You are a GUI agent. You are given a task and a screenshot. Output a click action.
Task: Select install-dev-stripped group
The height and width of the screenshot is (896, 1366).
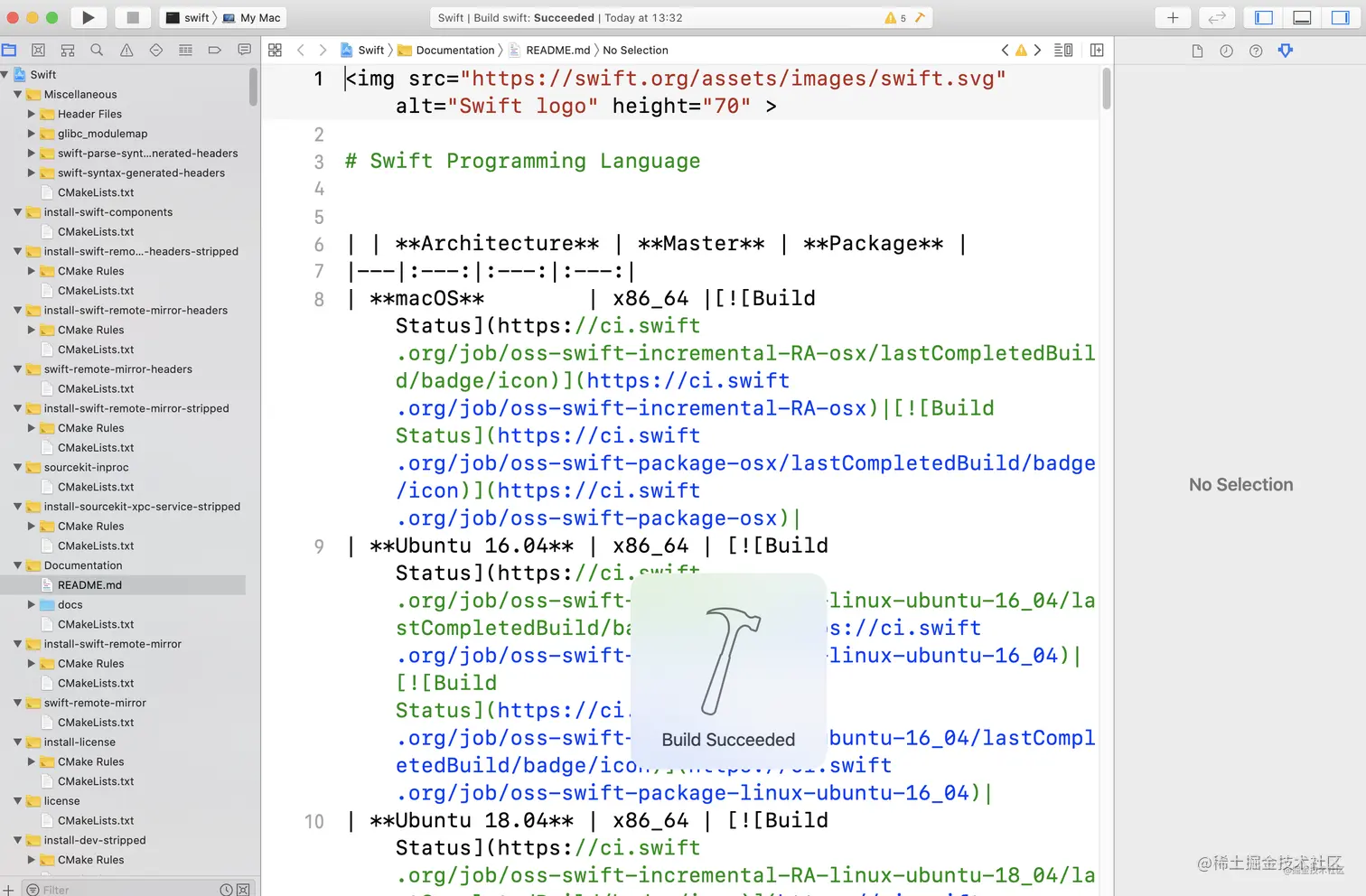[95, 840]
